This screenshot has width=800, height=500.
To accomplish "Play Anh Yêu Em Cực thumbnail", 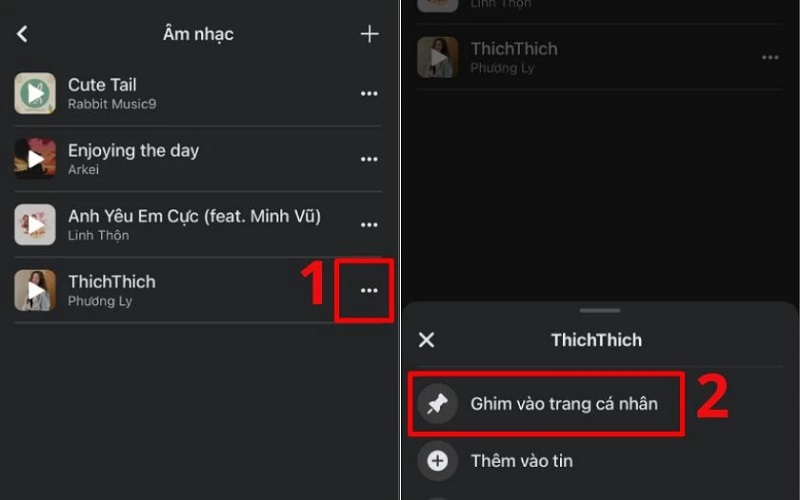I will point(35,225).
